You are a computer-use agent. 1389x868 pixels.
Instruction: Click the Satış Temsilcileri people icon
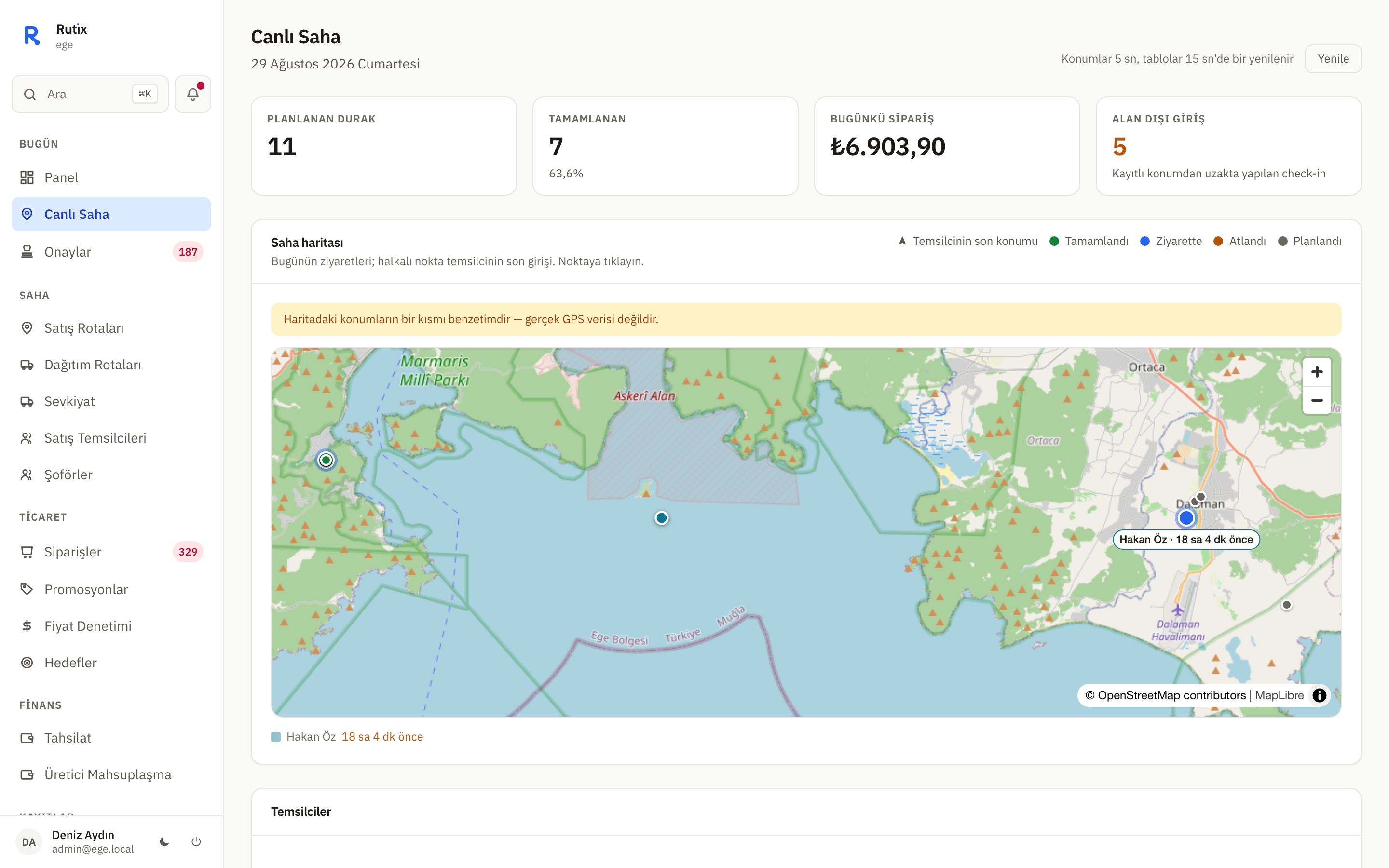pyautogui.click(x=27, y=438)
